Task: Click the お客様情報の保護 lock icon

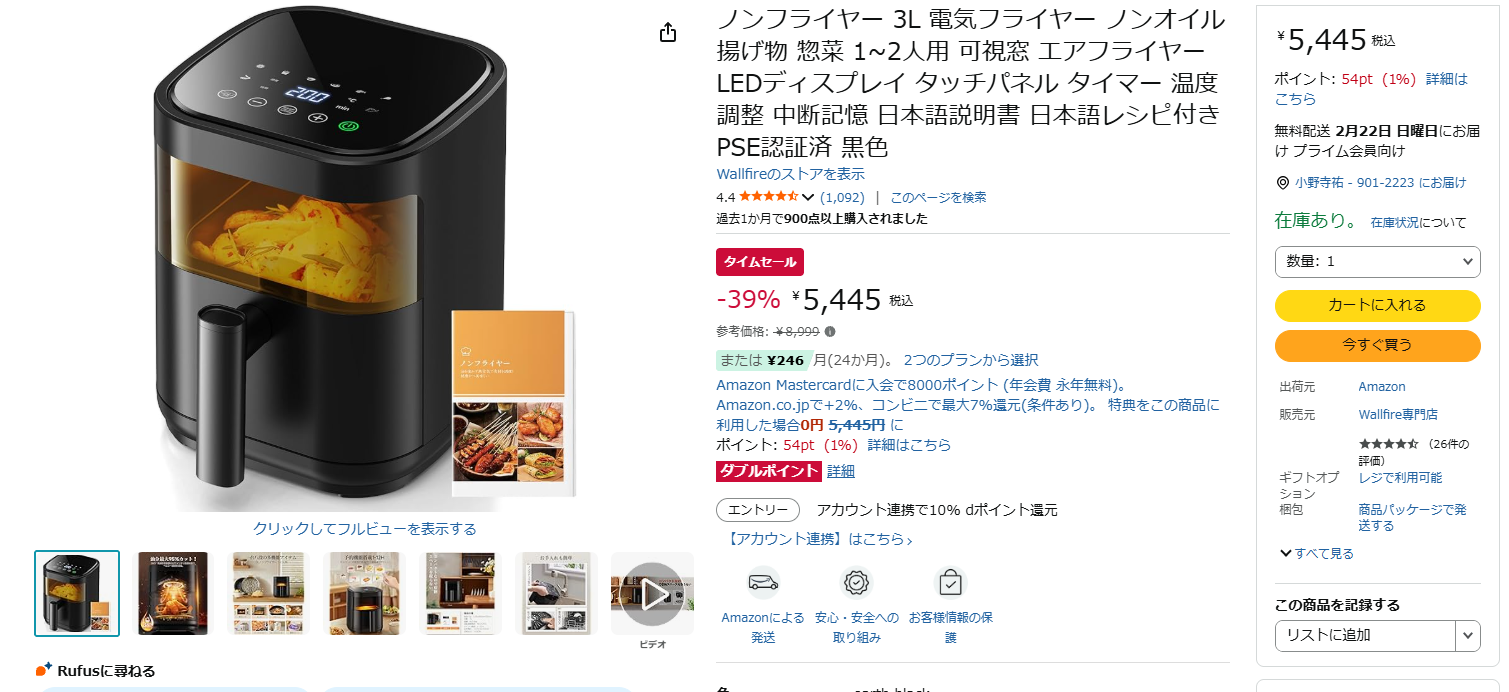Action: click(x=950, y=582)
